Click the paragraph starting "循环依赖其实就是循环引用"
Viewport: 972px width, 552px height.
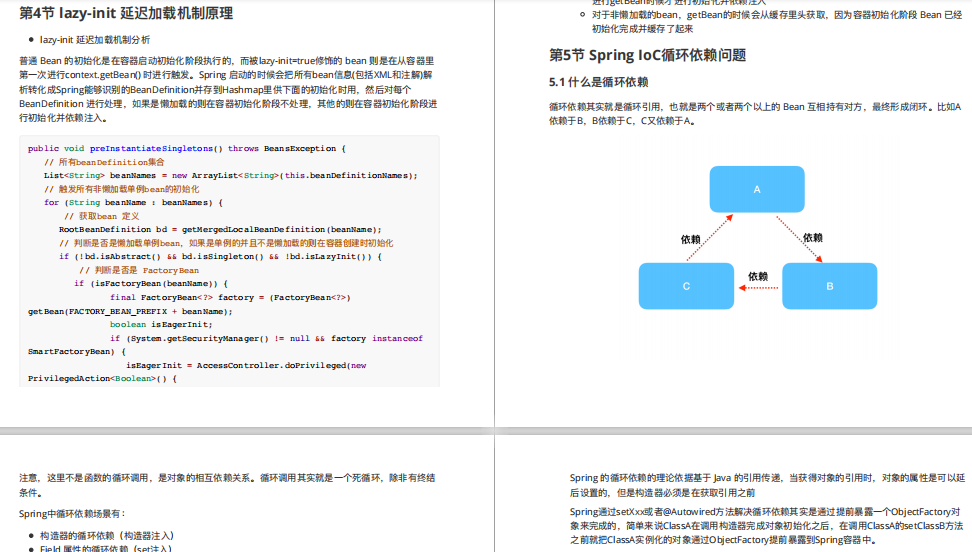755,114
